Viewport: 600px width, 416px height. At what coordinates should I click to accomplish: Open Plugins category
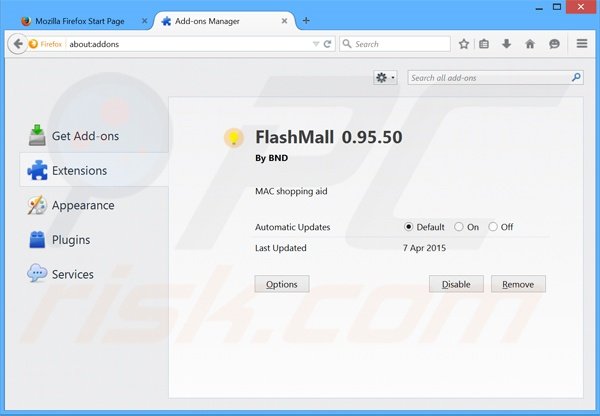(94, 240)
